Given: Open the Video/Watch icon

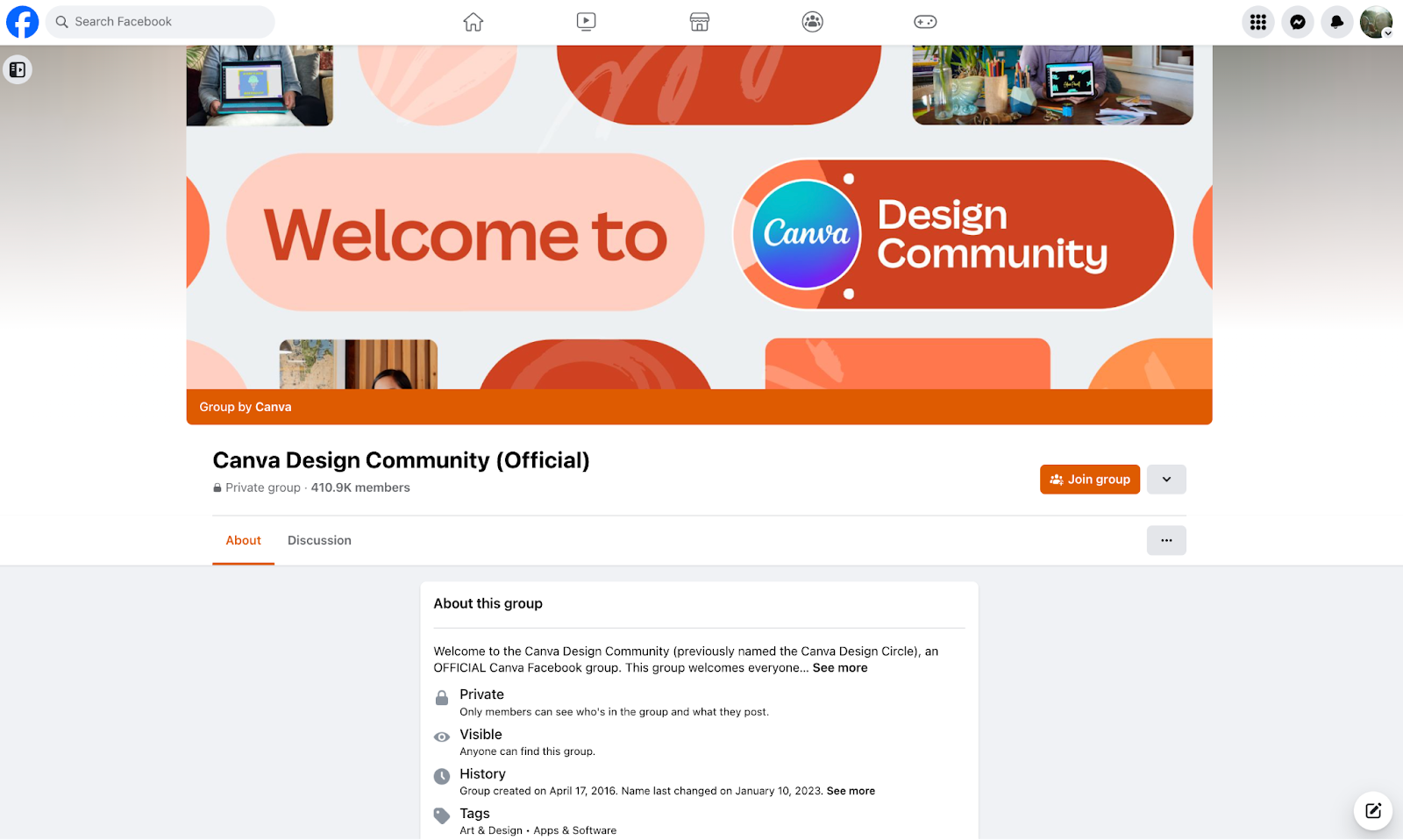Looking at the screenshot, I should pyautogui.click(x=586, y=22).
